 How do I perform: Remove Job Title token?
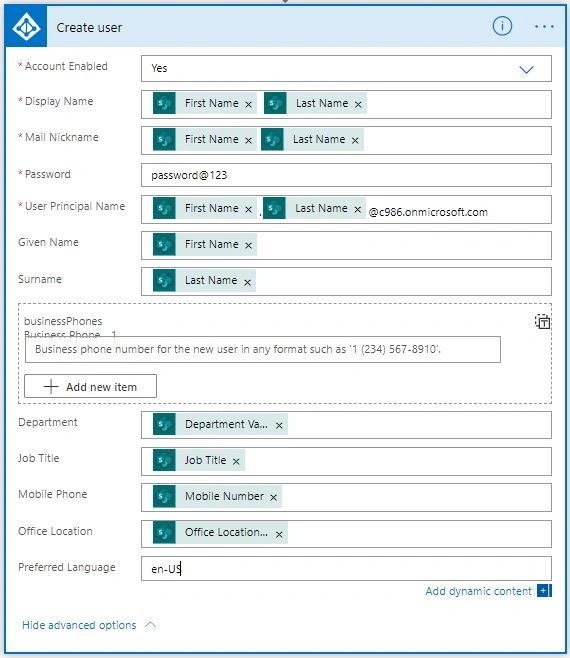(x=236, y=462)
